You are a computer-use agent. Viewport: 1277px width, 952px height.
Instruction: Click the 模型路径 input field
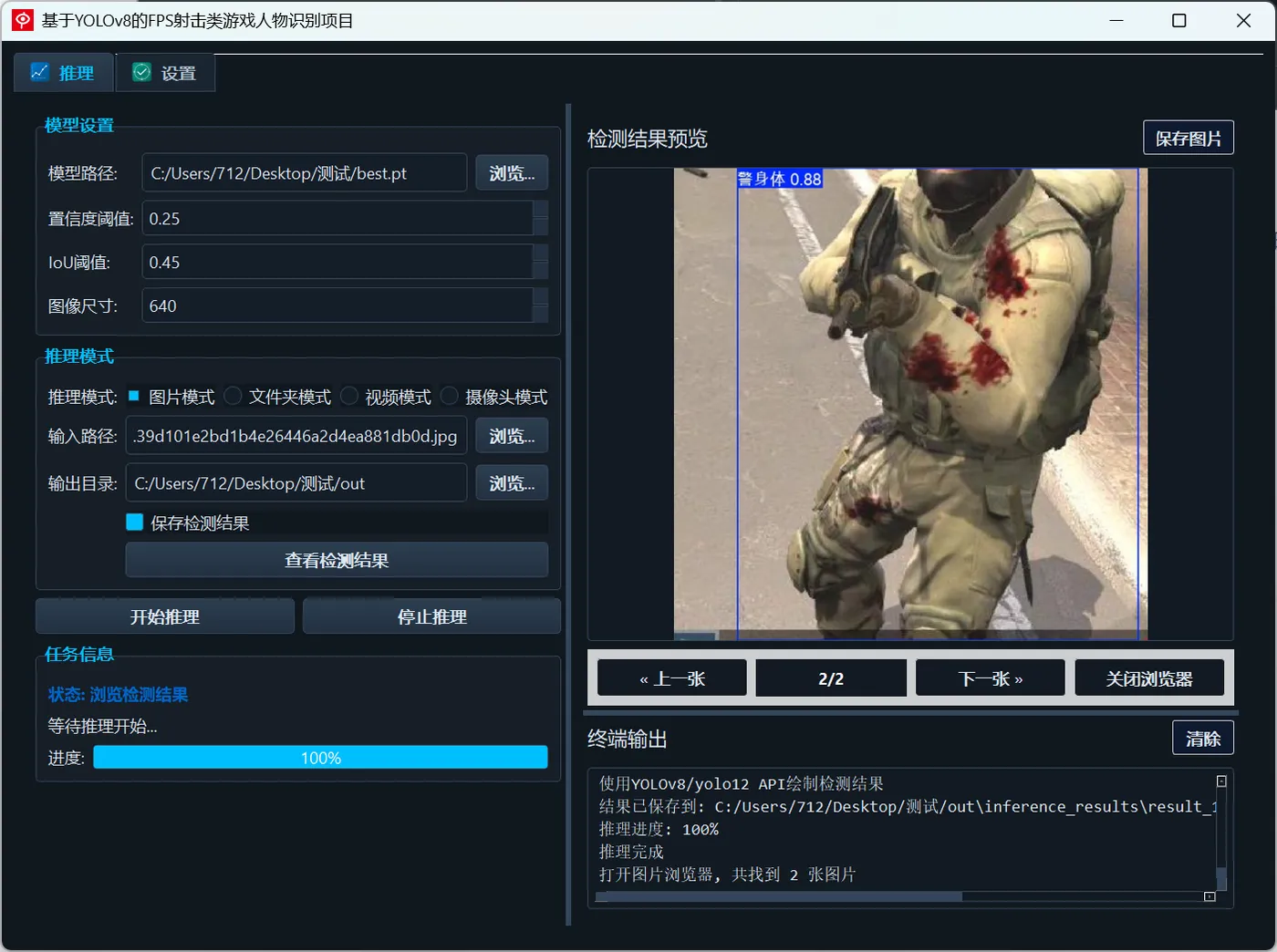(x=305, y=172)
